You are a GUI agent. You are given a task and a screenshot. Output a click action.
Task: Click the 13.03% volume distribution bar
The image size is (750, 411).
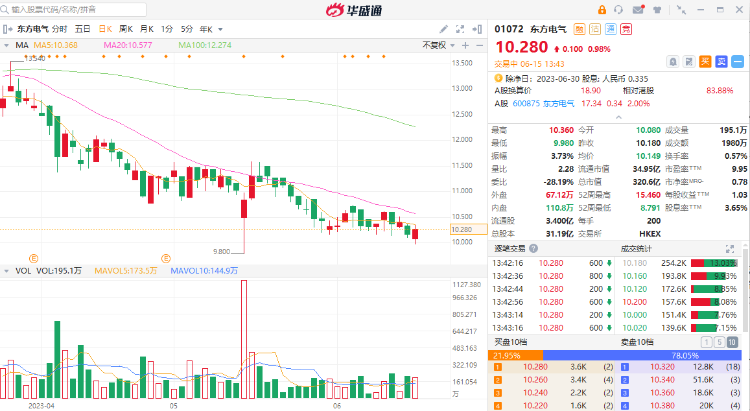click(714, 263)
